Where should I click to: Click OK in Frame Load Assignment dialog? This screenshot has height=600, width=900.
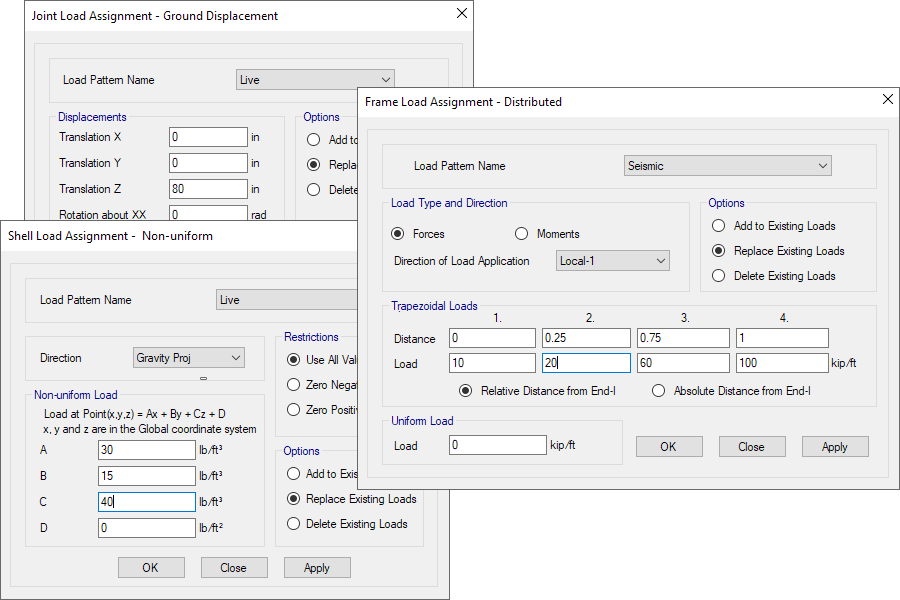click(668, 447)
